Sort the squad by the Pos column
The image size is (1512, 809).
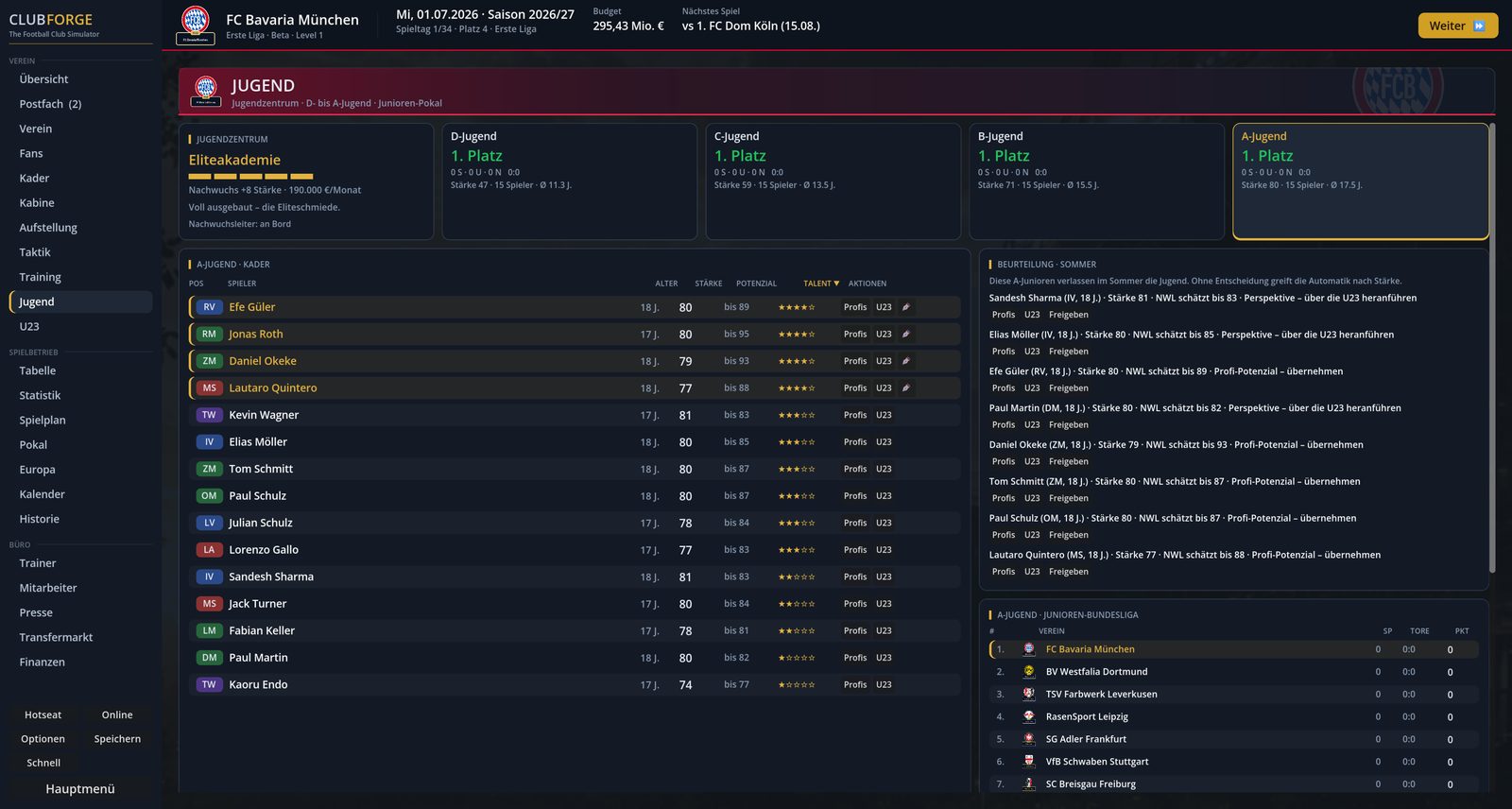[x=197, y=284]
